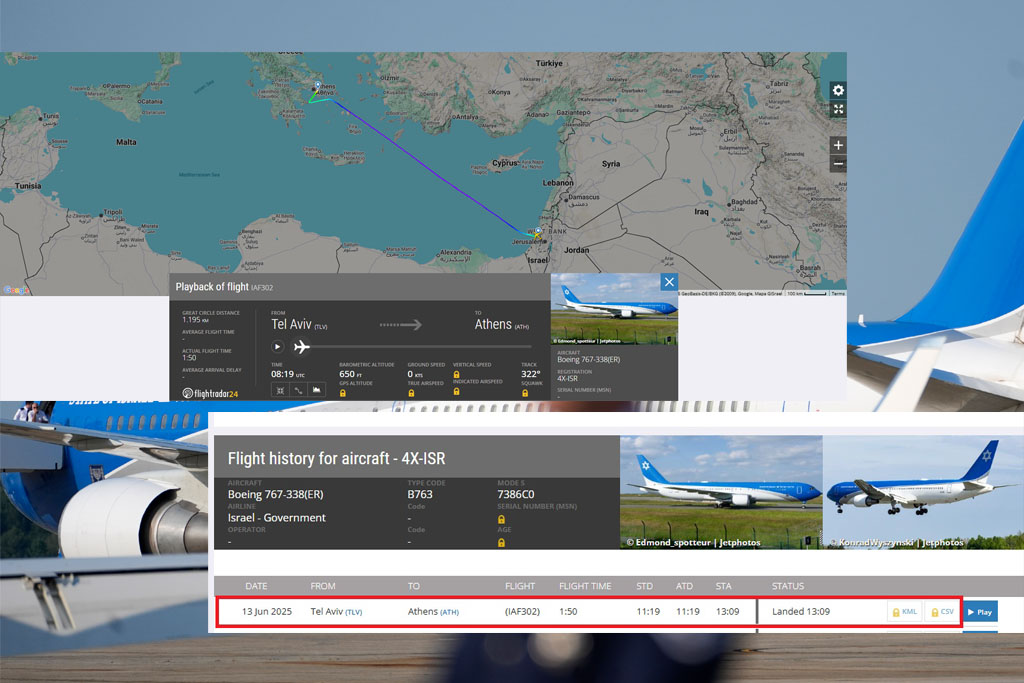
Task: Click the squawk lock icon
Action: pos(524,393)
